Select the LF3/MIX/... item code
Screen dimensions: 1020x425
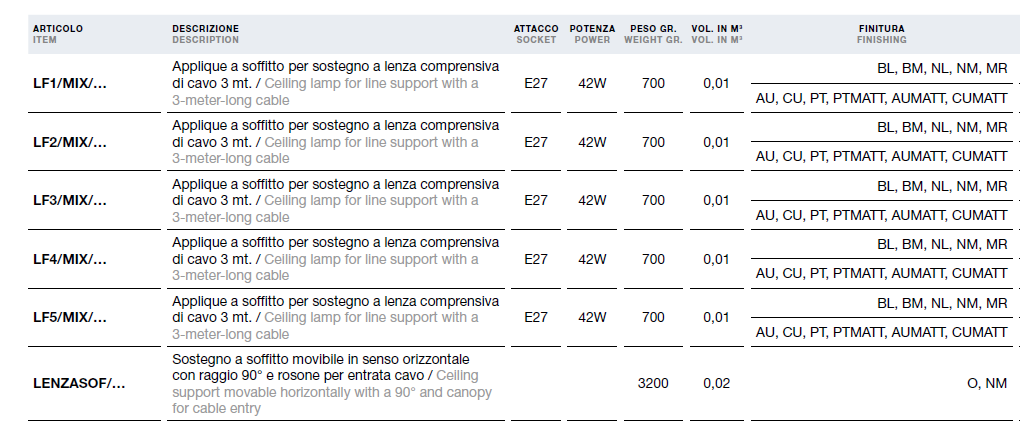[x=70, y=200]
